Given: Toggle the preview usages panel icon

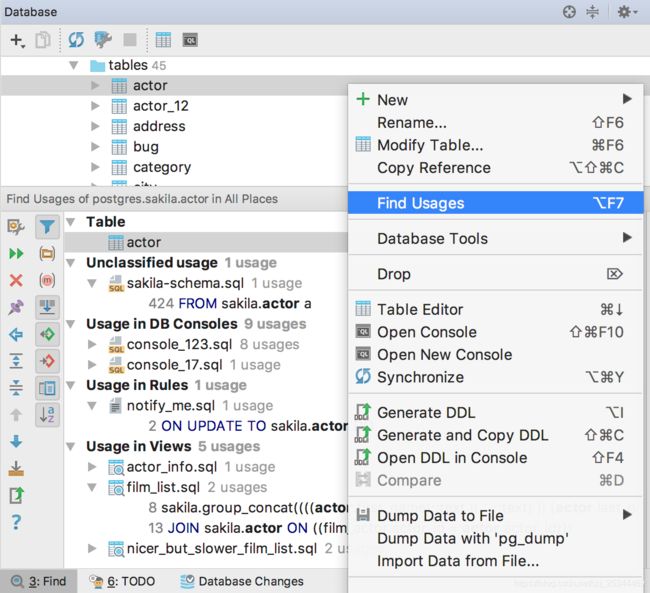Looking at the screenshot, I should tap(47, 388).
